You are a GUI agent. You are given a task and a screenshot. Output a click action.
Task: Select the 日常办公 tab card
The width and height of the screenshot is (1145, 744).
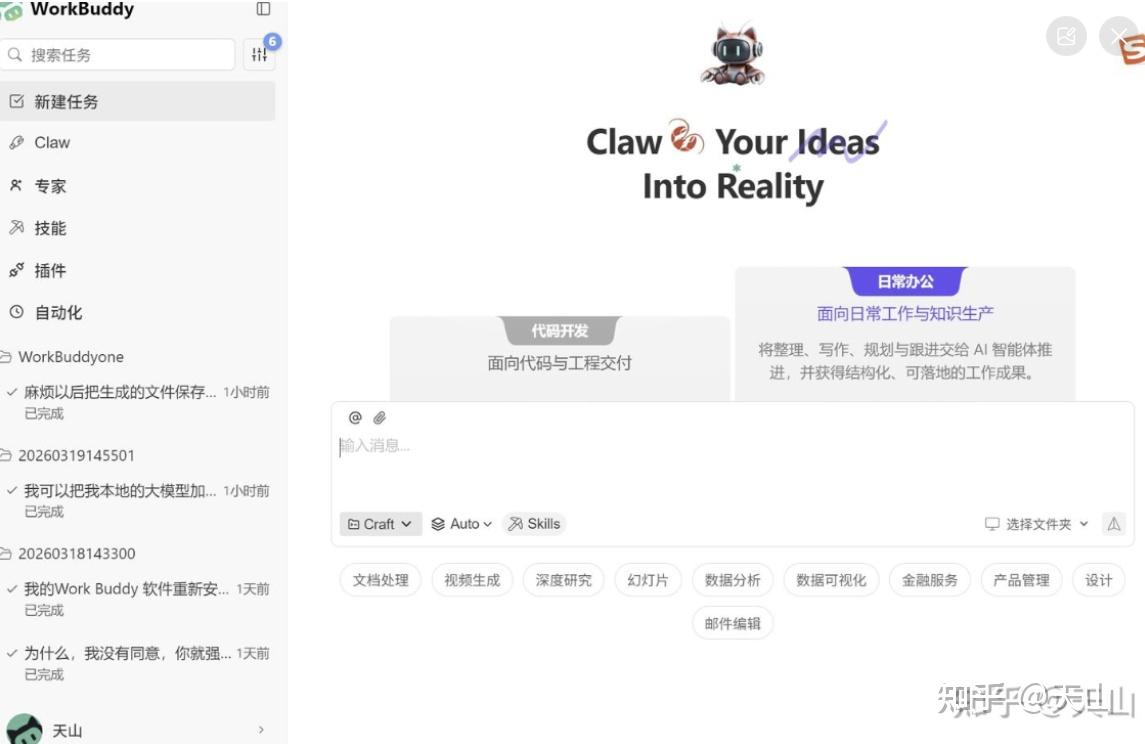point(905,334)
